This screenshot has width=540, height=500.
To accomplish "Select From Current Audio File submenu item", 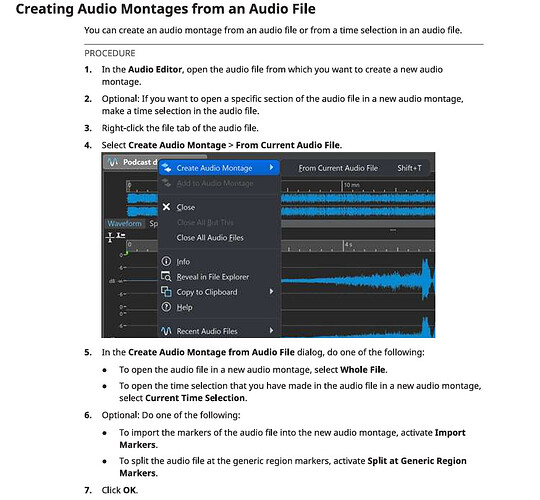I will [x=355, y=168].
